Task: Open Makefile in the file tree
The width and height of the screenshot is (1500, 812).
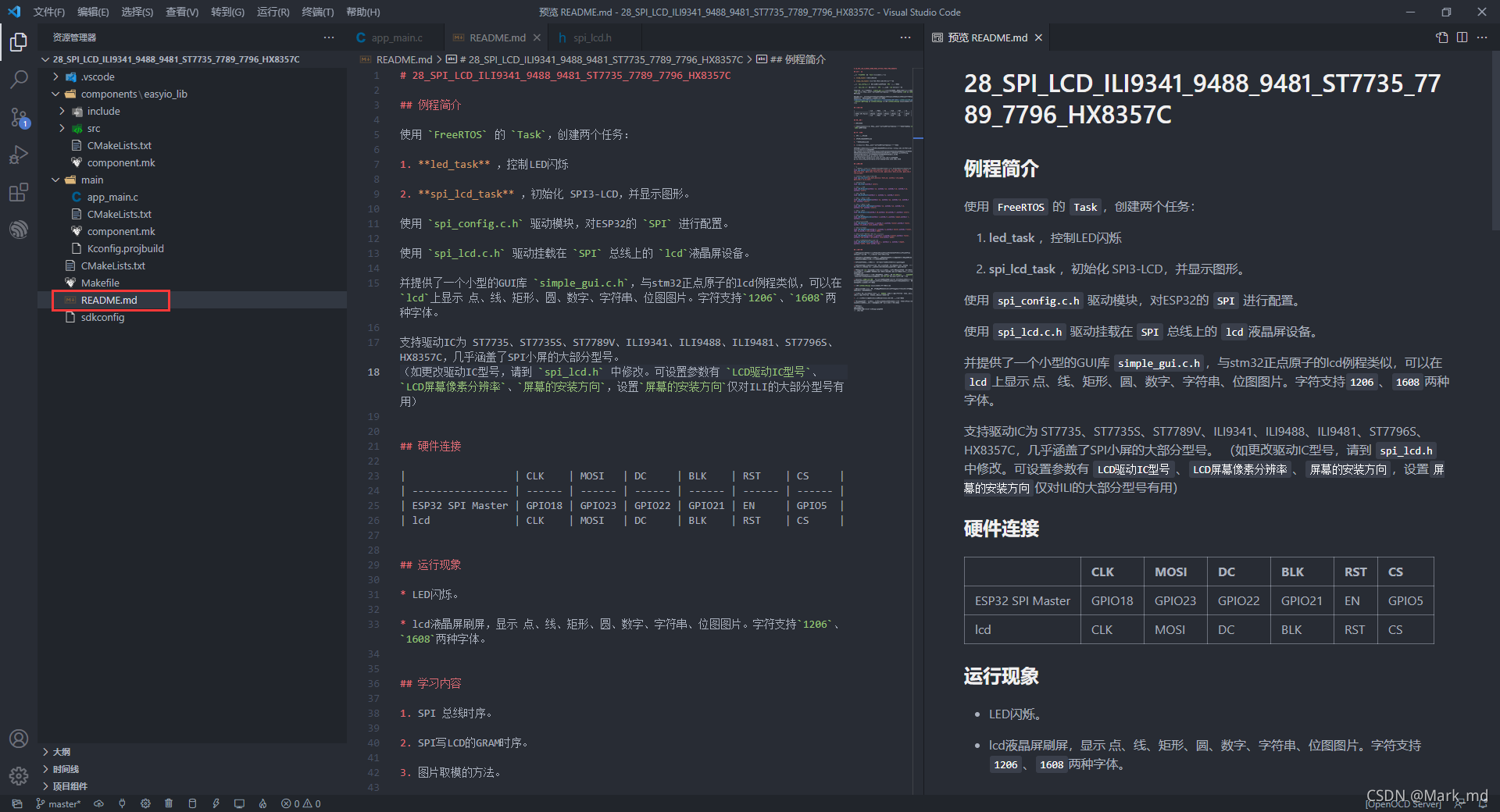Action: [x=192, y=283]
